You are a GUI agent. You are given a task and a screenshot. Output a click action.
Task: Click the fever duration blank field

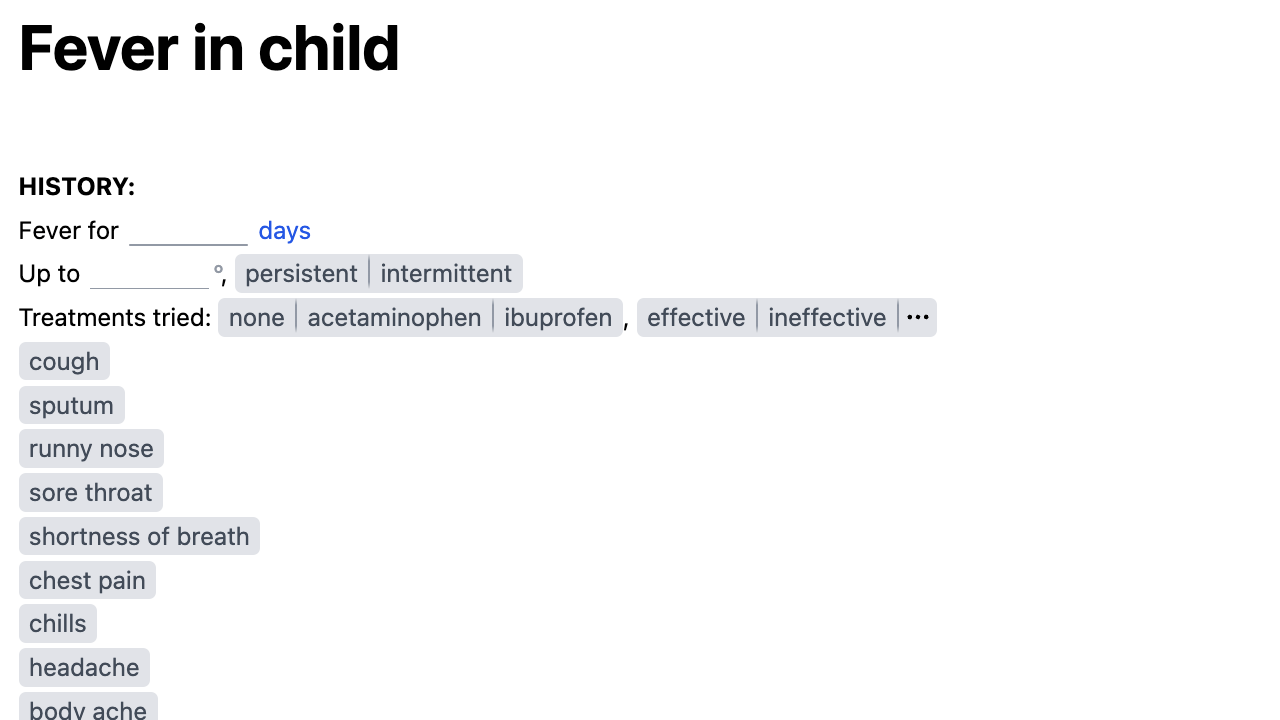point(189,230)
